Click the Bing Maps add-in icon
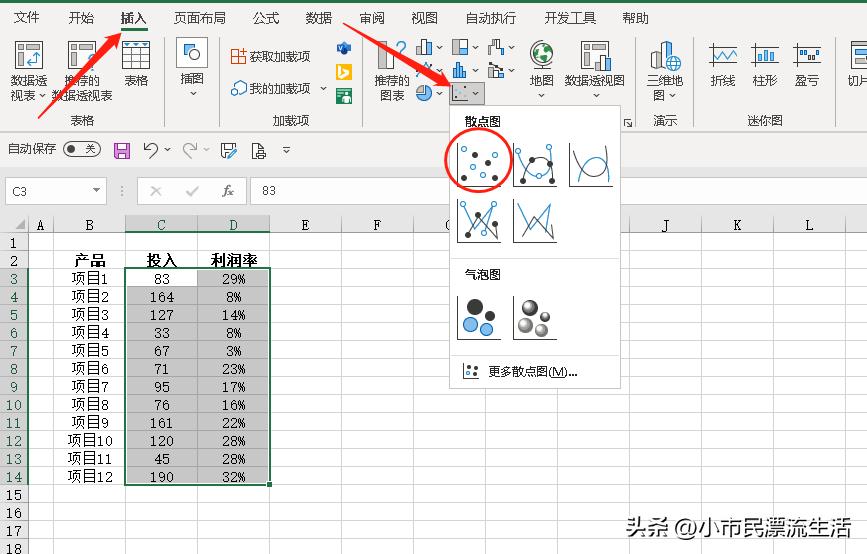The width and height of the screenshot is (867, 554). (x=344, y=72)
